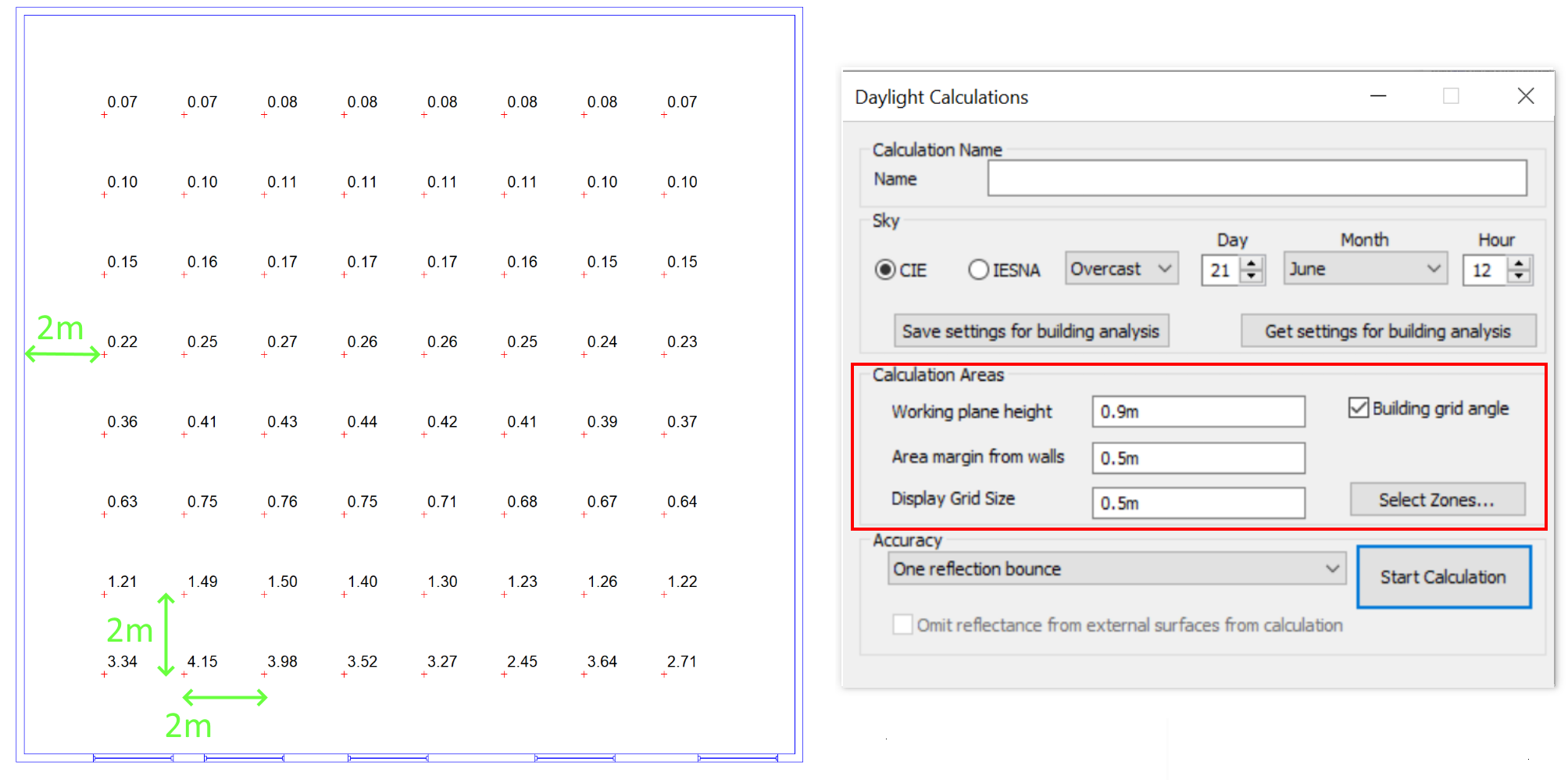Click grid value 3.64 in bottom row
1568x780 pixels.
click(x=602, y=662)
